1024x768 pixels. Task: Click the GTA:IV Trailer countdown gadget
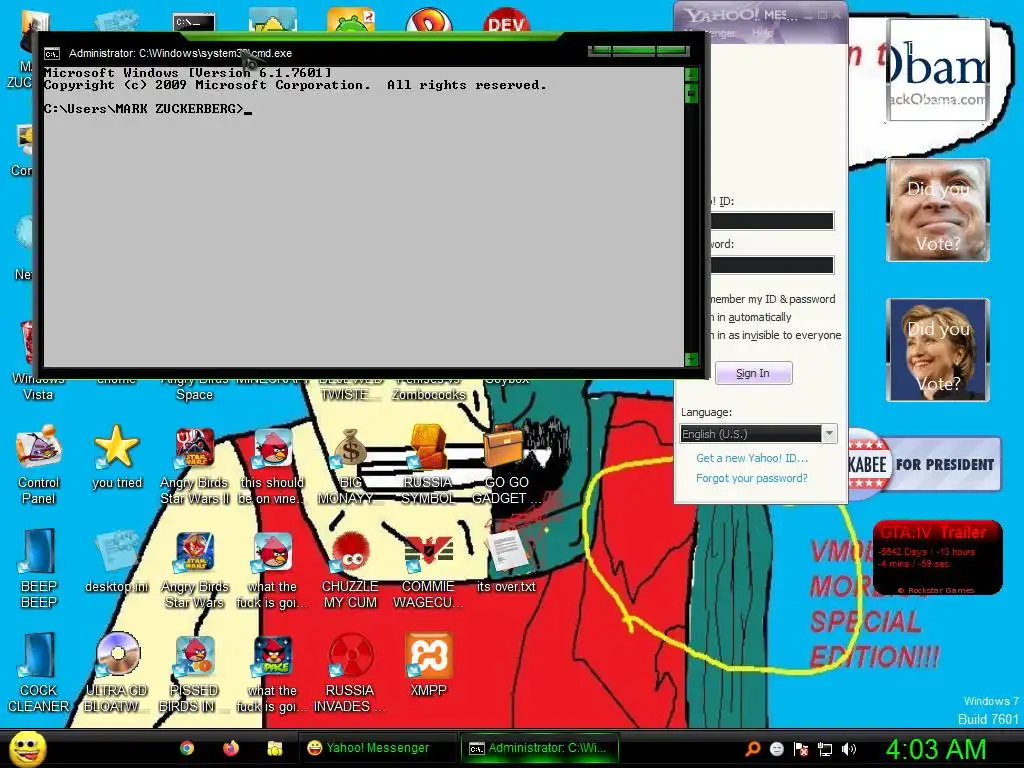pos(938,557)
